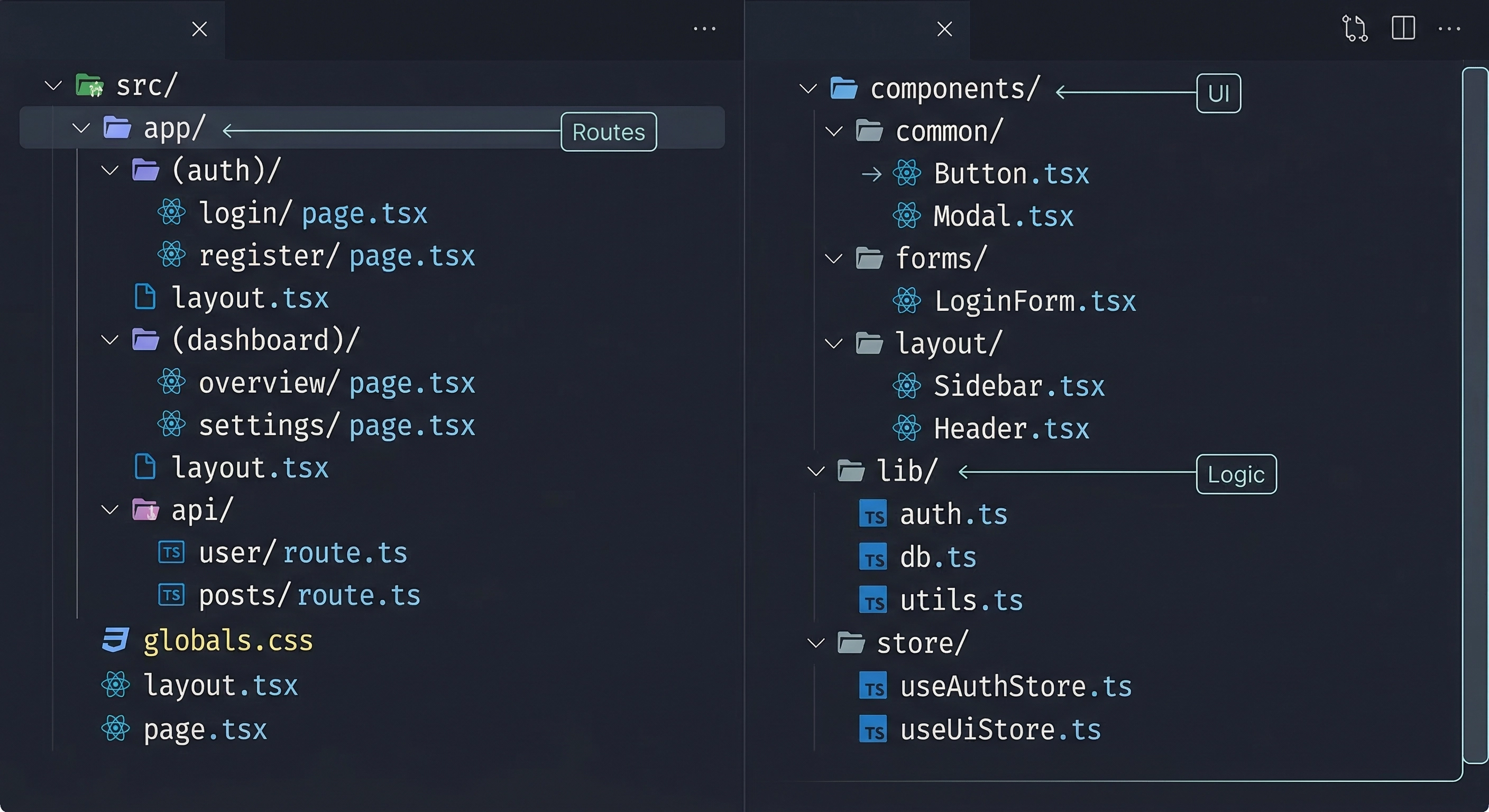Close the left editor tab
Image resolution: width=1489 pixels, height=812 pixels.
tap(199, 29)
